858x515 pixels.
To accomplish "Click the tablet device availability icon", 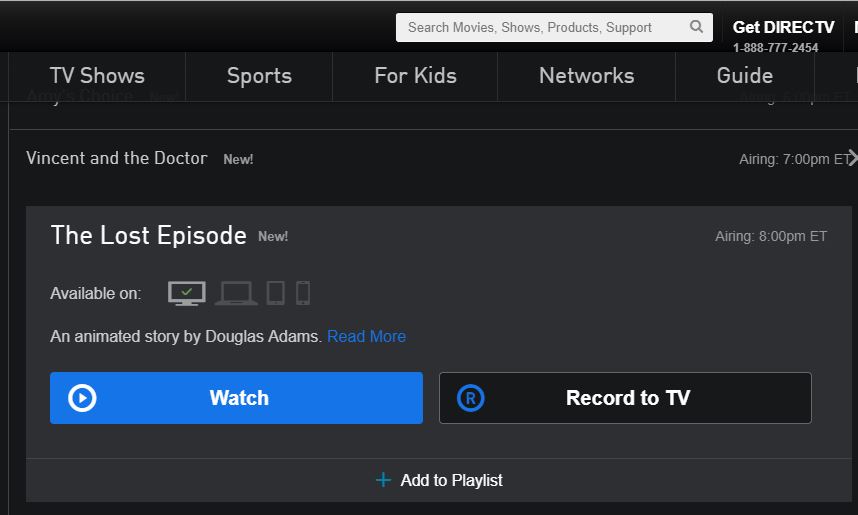I will [275, 293].
